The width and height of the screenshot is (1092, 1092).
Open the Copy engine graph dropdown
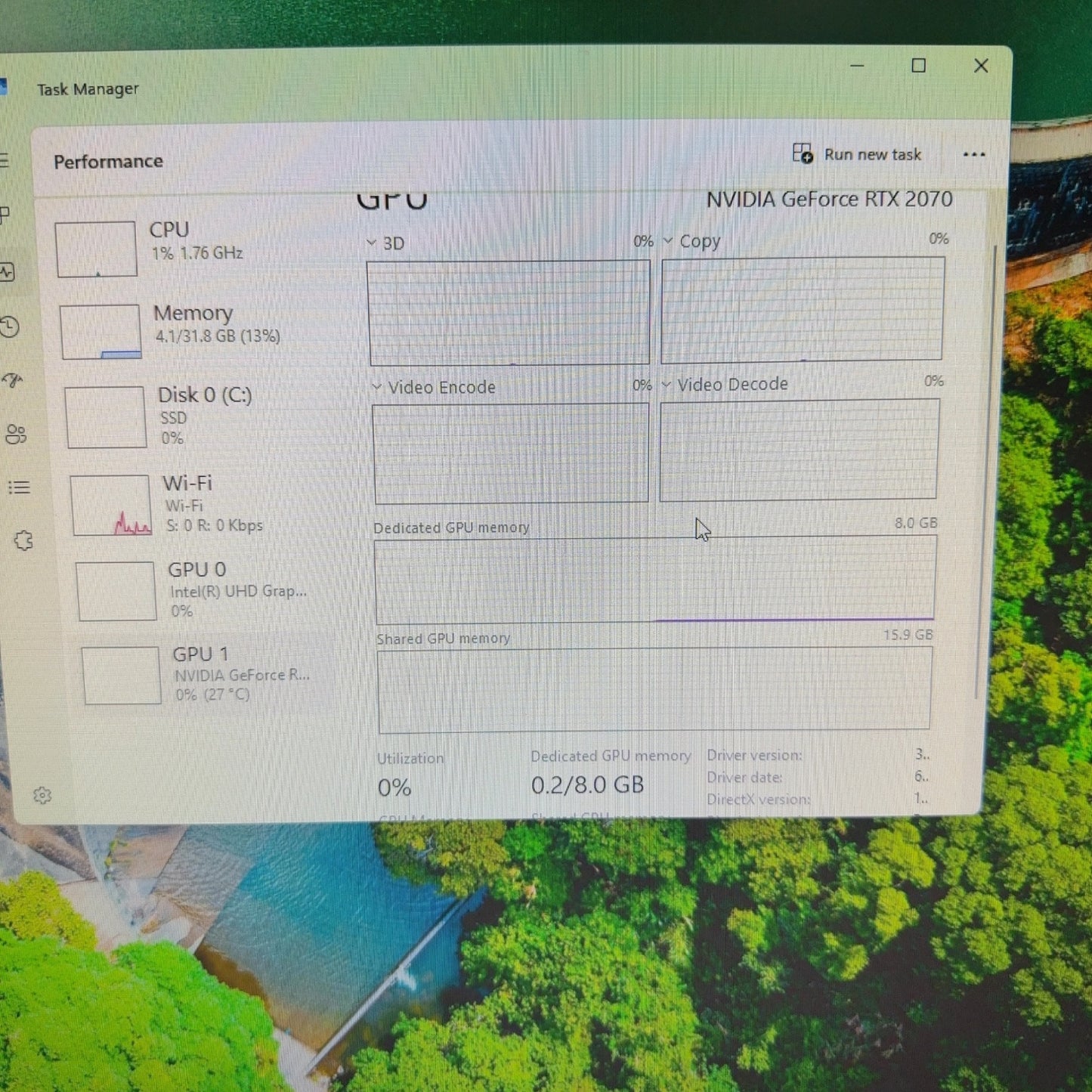click(x=668, y=241)
